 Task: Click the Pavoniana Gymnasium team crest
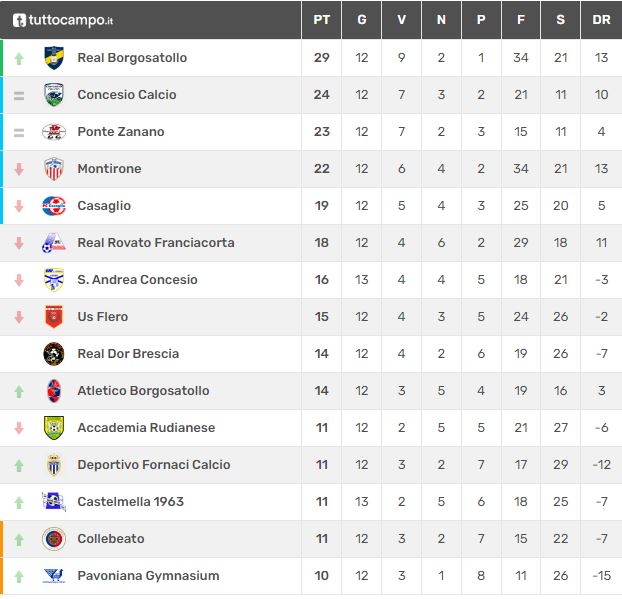(x=54, y=576)
